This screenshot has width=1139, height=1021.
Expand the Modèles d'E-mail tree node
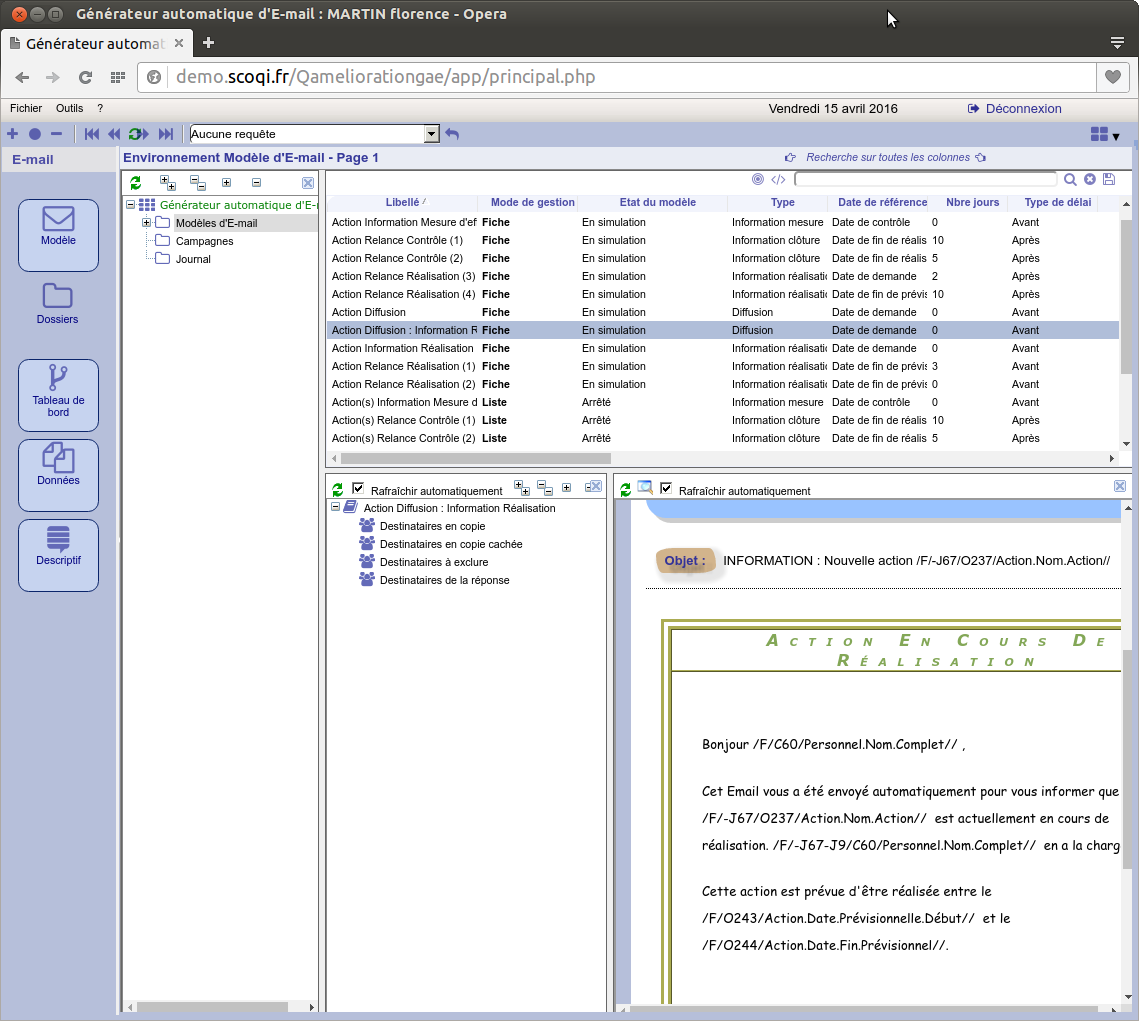click(x=146, y=223)
